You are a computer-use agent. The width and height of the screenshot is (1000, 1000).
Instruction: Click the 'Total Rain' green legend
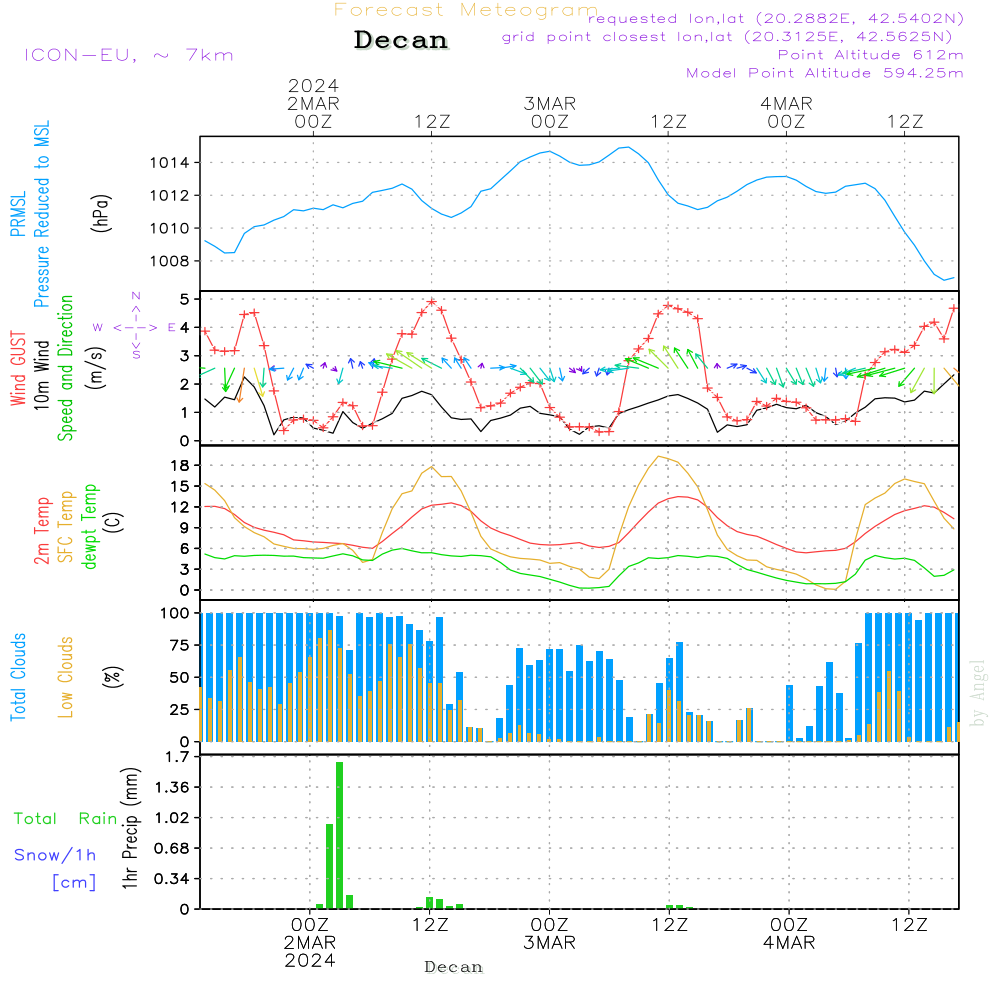pos(66,819)
